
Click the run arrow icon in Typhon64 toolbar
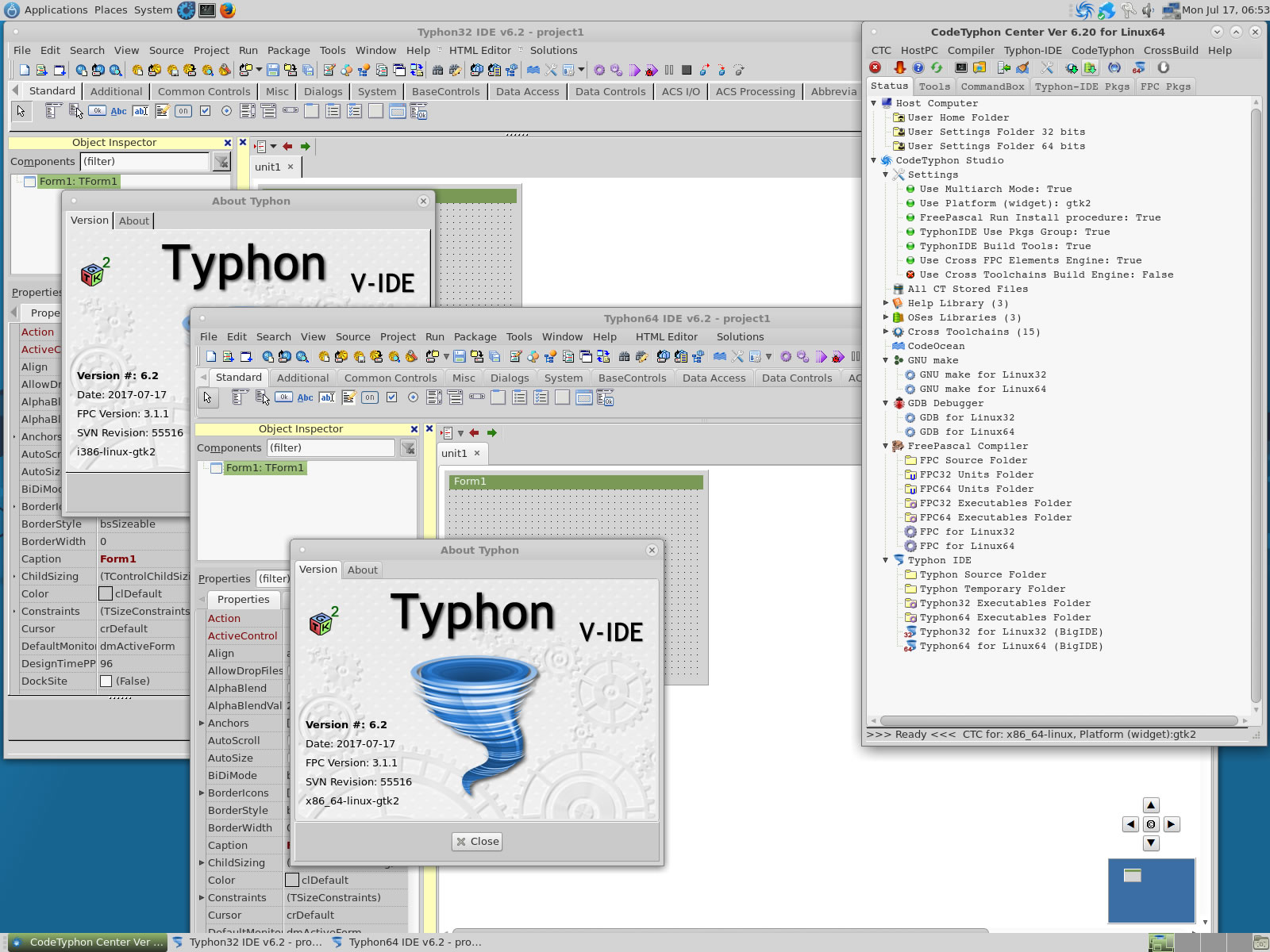[x=821, y=357]
